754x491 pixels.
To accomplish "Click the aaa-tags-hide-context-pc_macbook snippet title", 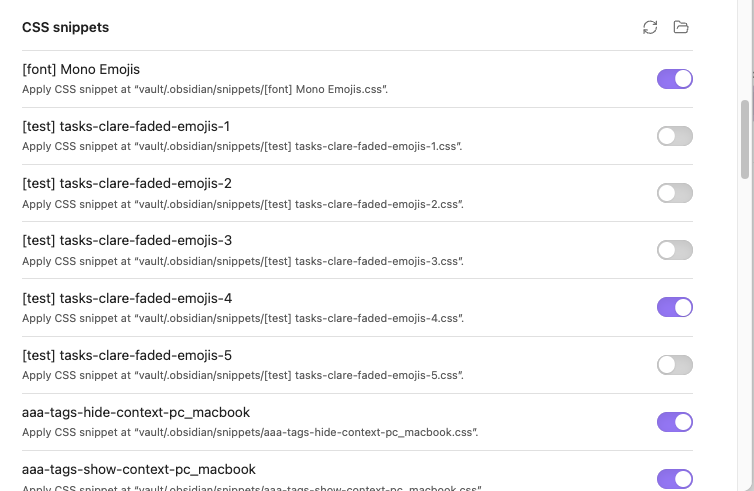I will click(136, 413).
